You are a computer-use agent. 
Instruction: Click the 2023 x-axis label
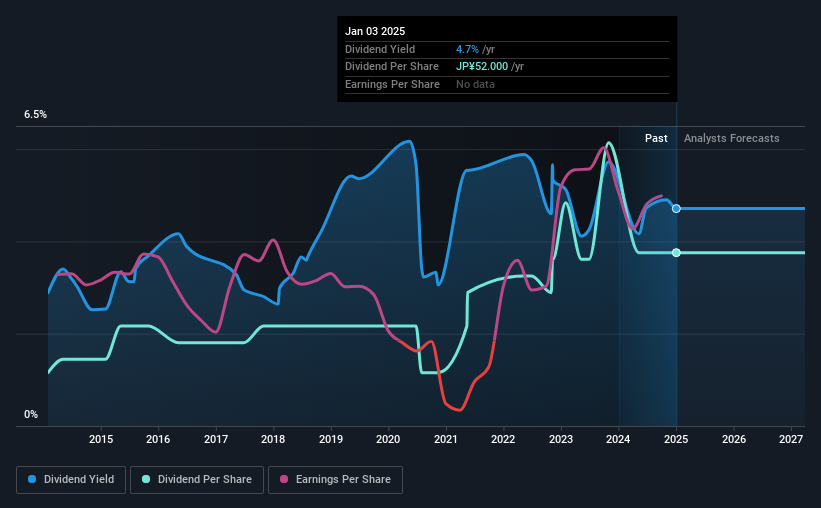tap(561, 439)
